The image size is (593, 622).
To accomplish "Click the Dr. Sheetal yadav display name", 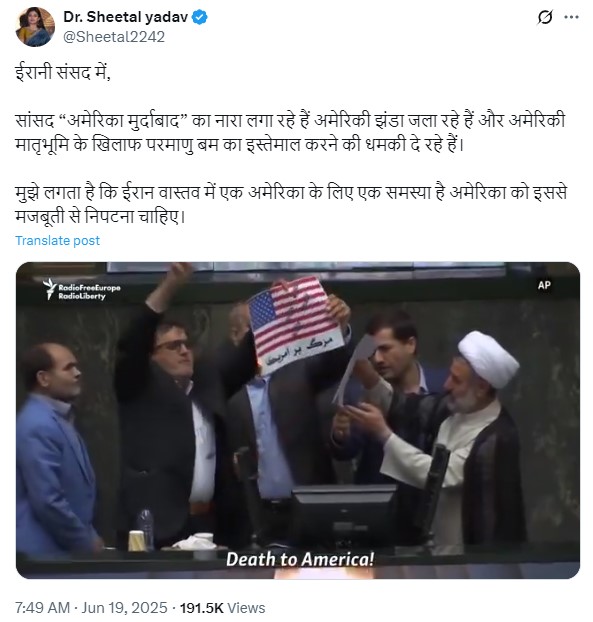I will 125,17.
